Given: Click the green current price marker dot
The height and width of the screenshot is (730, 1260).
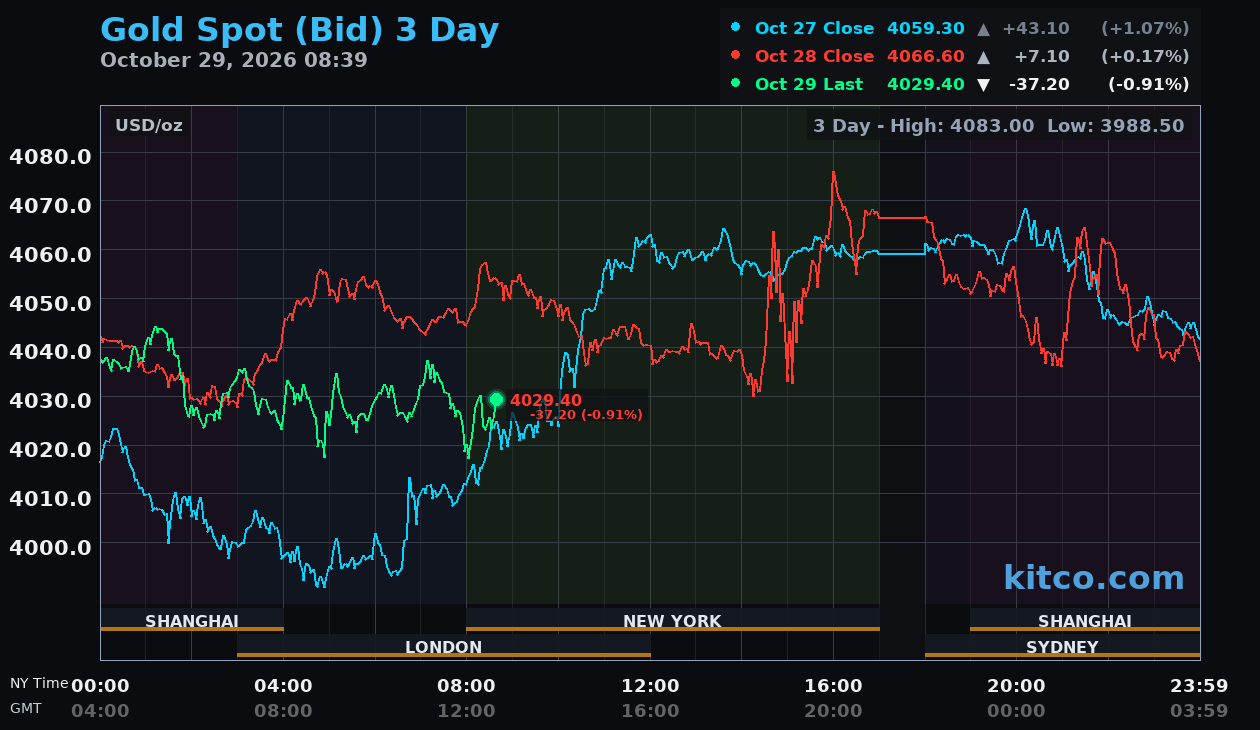Looking at the screenshot, I should (496, 400).
